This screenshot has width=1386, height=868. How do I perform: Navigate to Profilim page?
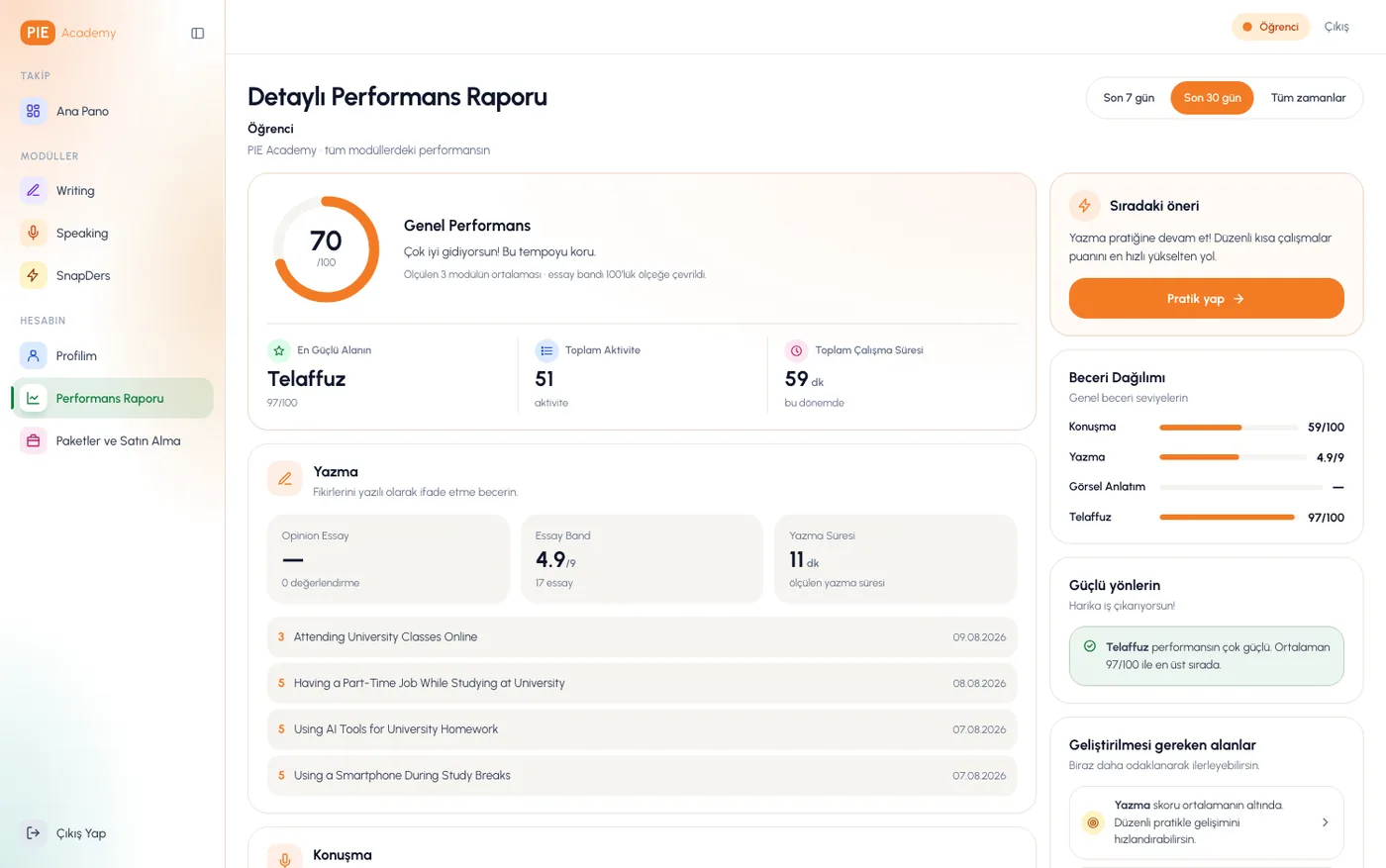pos(113,355)
